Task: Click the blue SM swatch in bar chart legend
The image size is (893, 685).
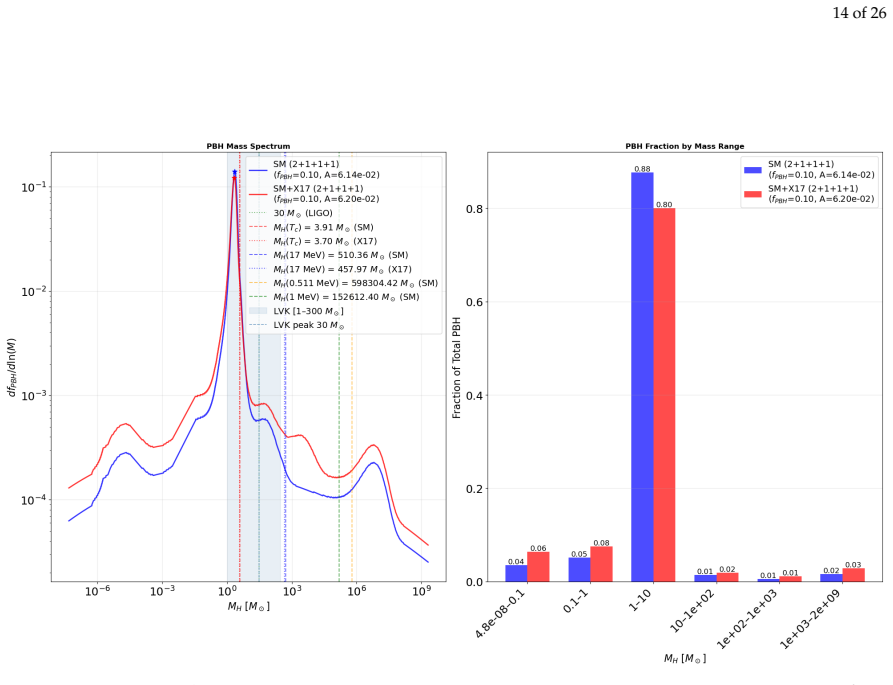Action: [753, 170]
